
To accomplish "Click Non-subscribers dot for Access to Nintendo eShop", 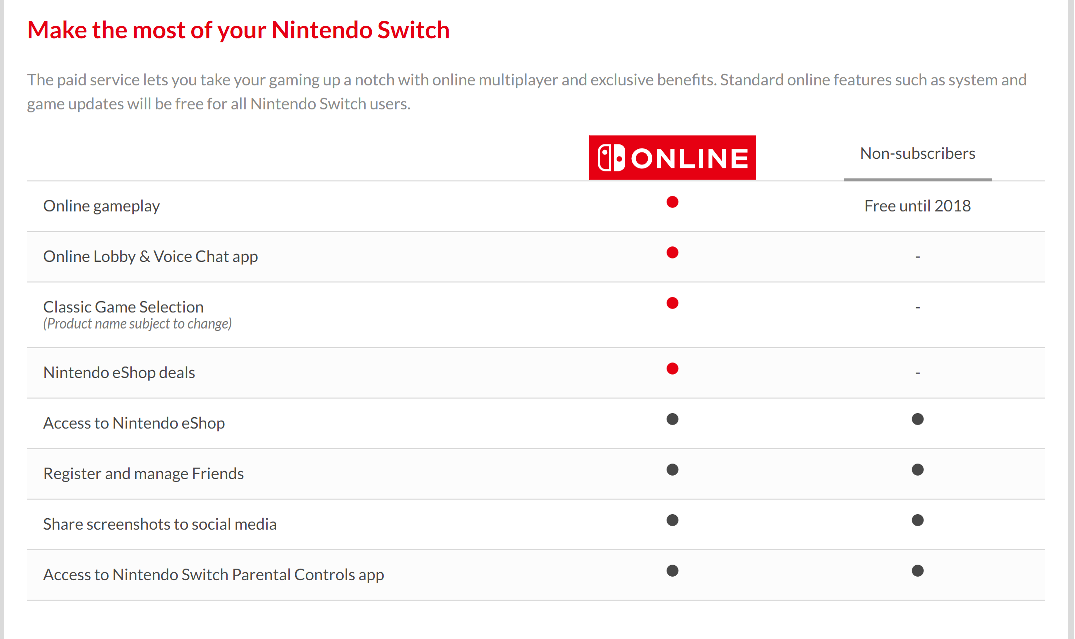I will (917, 419).
